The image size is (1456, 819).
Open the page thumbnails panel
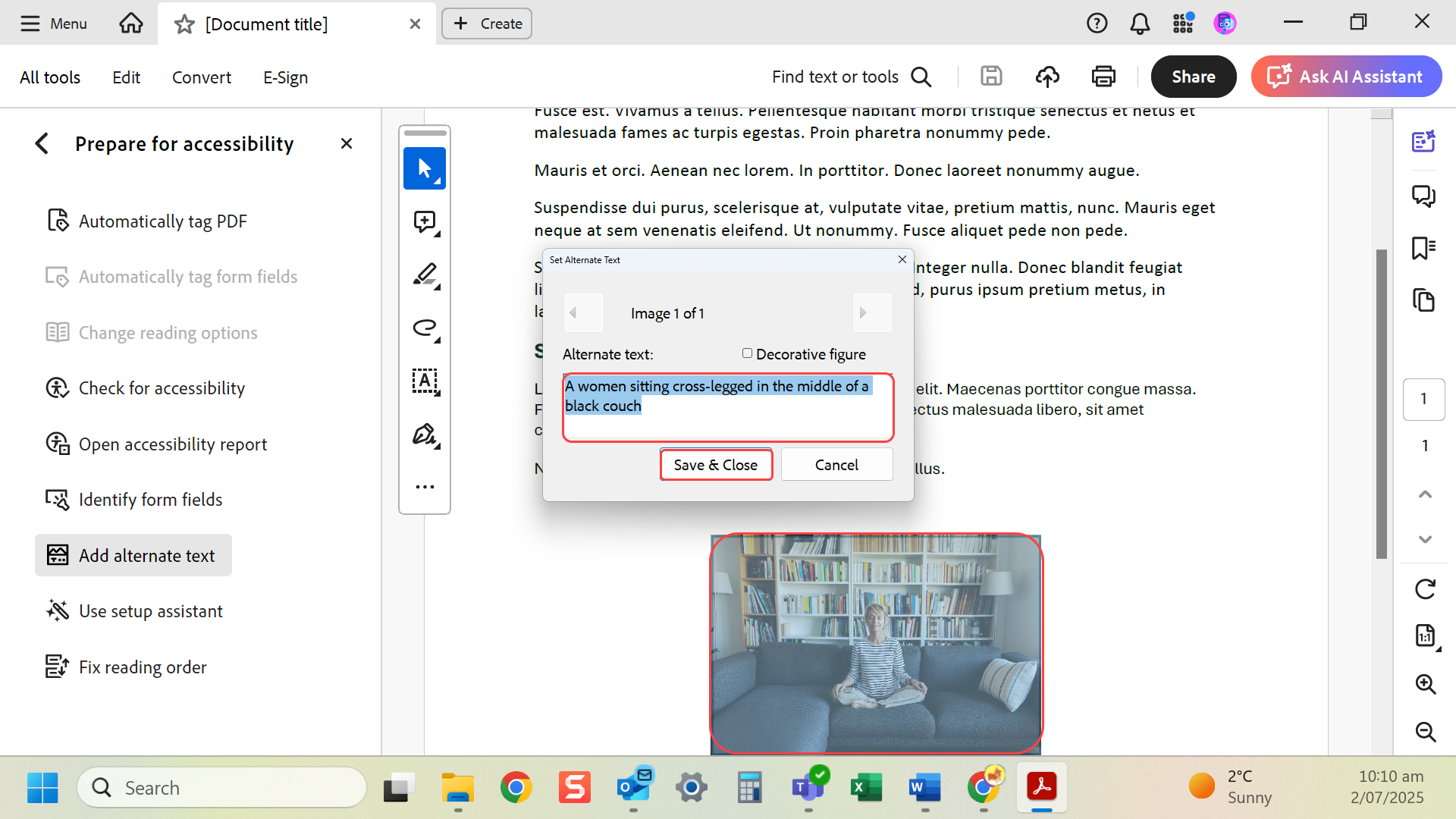pyautogui.click(x=1423, y=300)
